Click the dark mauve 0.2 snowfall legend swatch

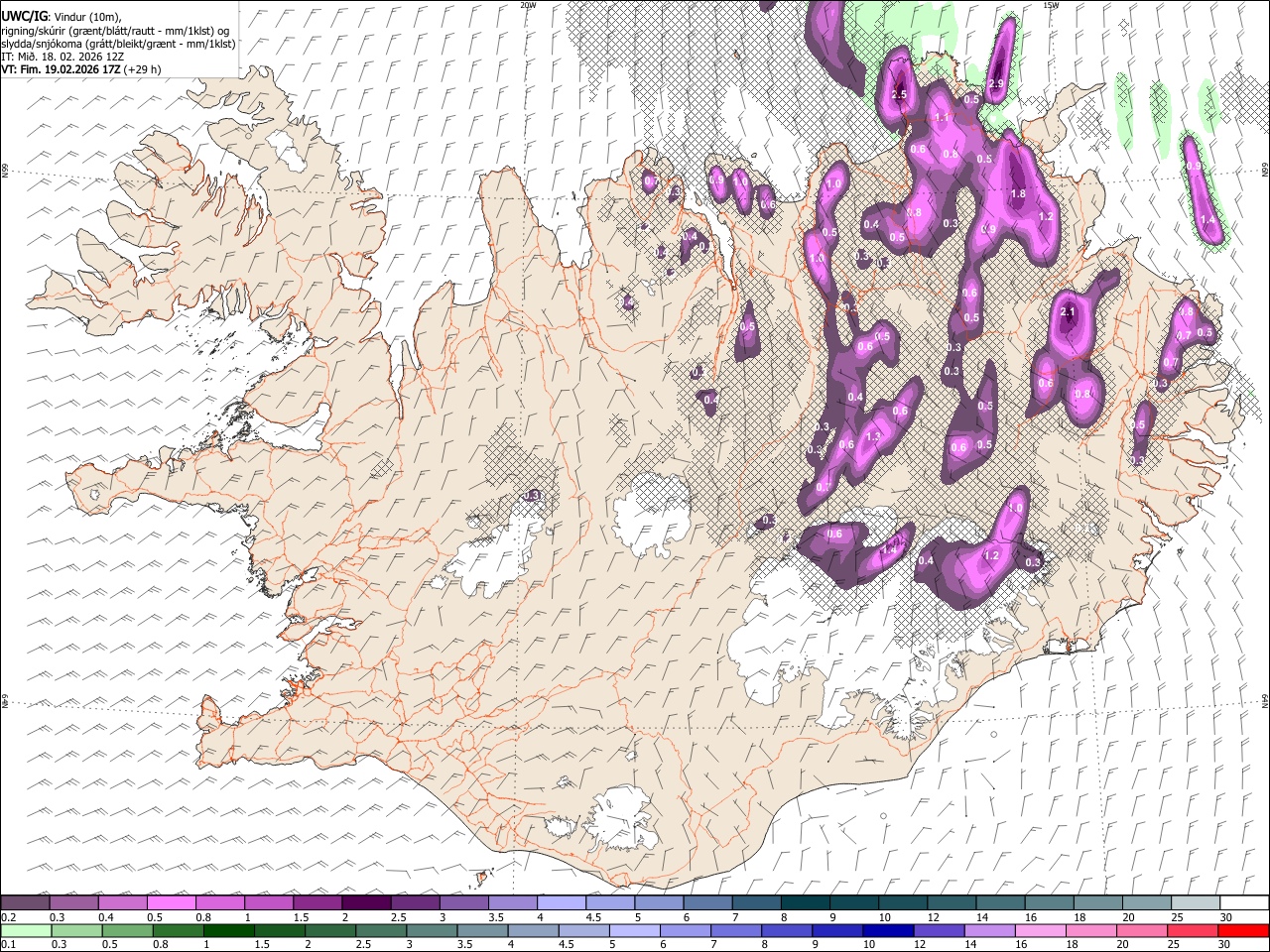25,903
